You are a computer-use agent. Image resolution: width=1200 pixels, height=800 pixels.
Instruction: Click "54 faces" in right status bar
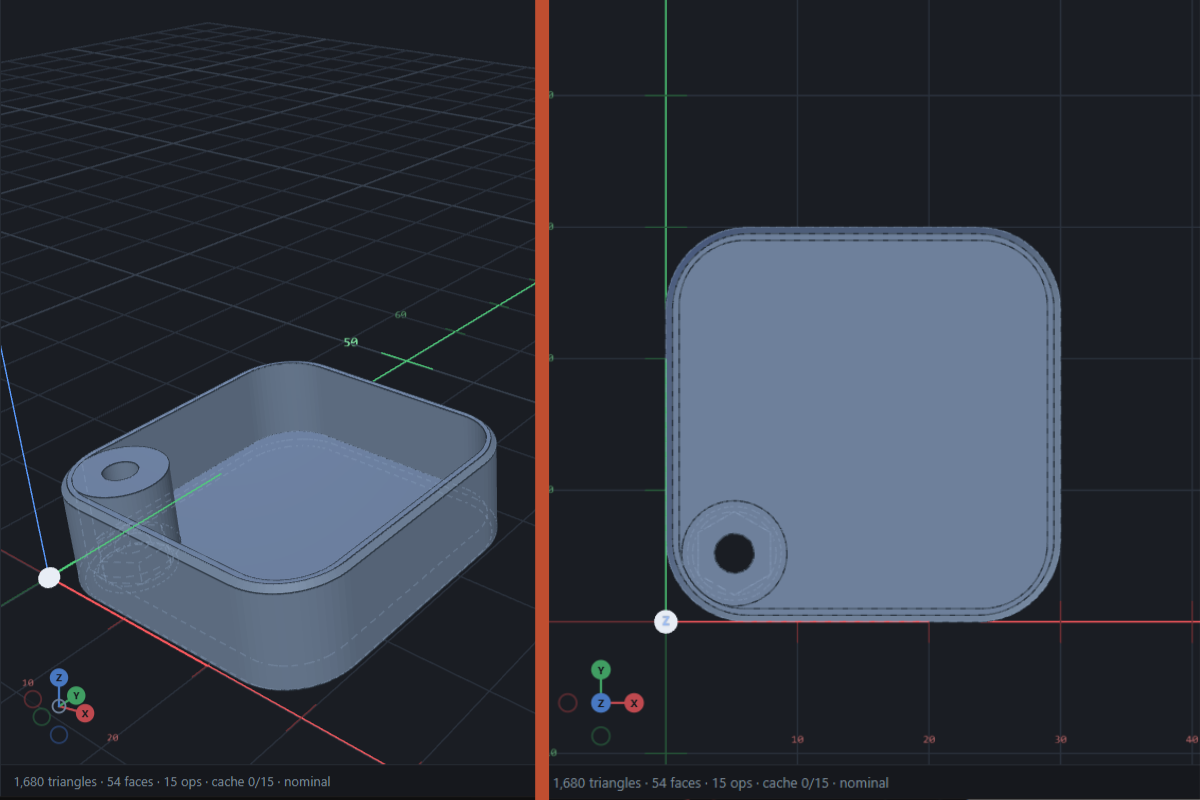672,783
